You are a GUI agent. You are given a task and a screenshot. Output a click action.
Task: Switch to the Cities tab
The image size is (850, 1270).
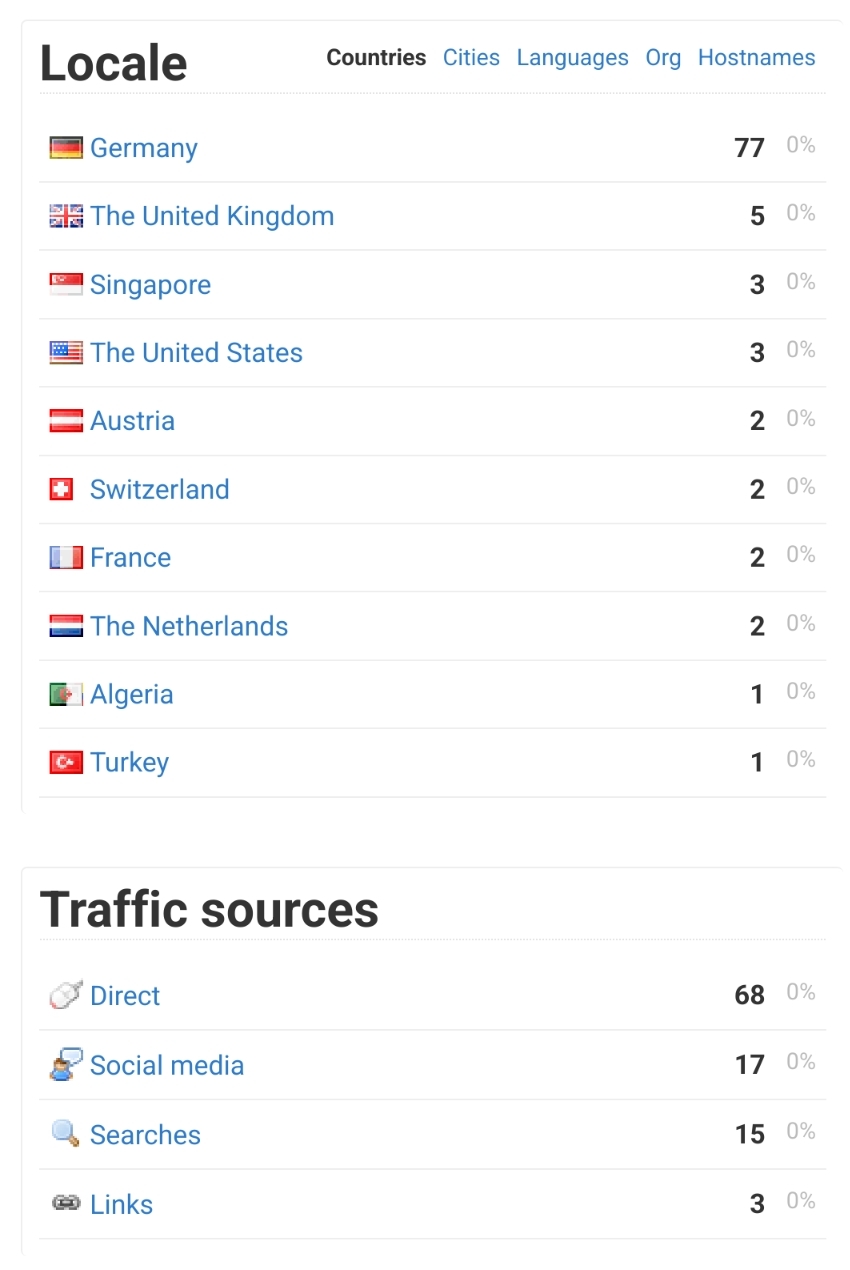471,58
